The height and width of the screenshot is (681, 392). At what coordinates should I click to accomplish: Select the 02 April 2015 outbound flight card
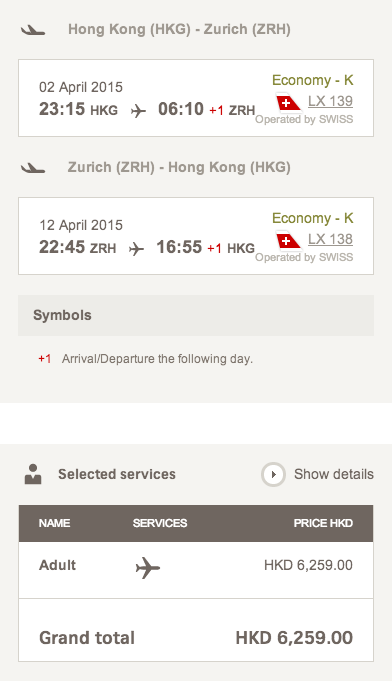tap(196, 98)
